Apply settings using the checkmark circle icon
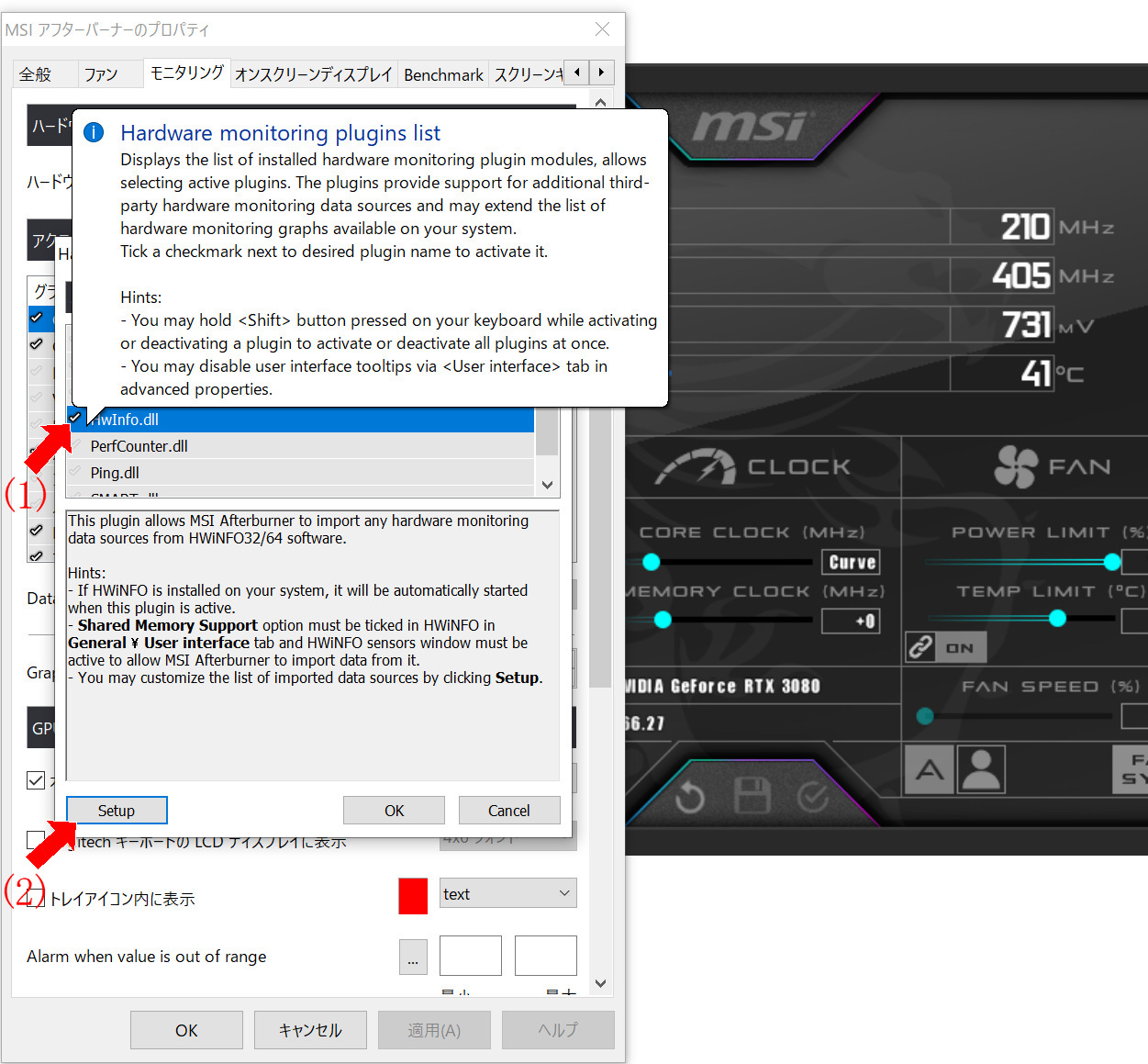The width and height of the screenshot is (1148, 1064). pyautogui.click(x=813, y=798)
